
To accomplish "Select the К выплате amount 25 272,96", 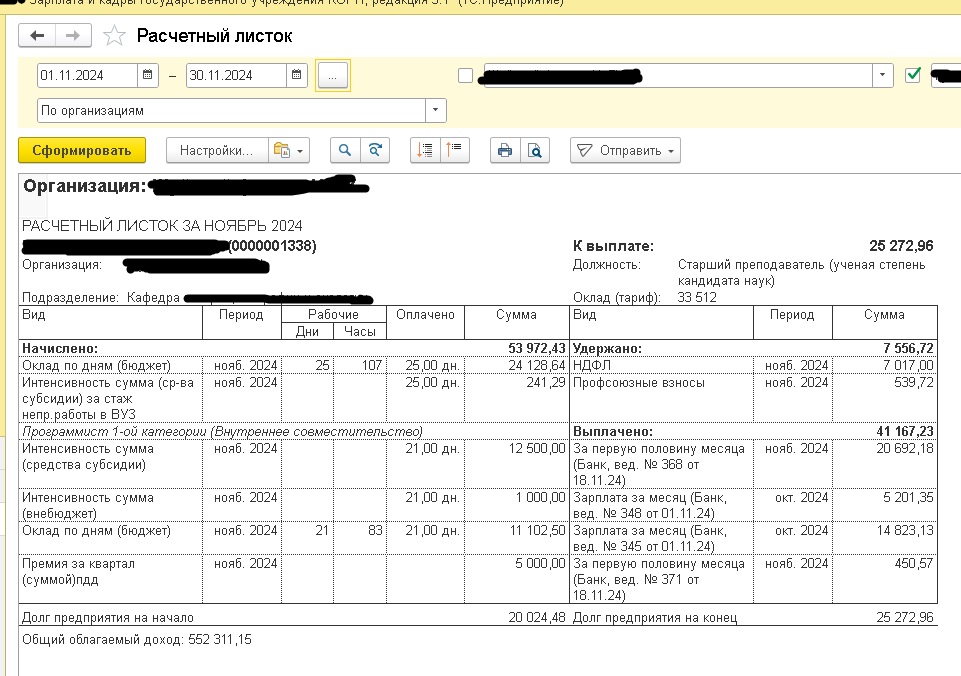I will (x=901, y=246).
